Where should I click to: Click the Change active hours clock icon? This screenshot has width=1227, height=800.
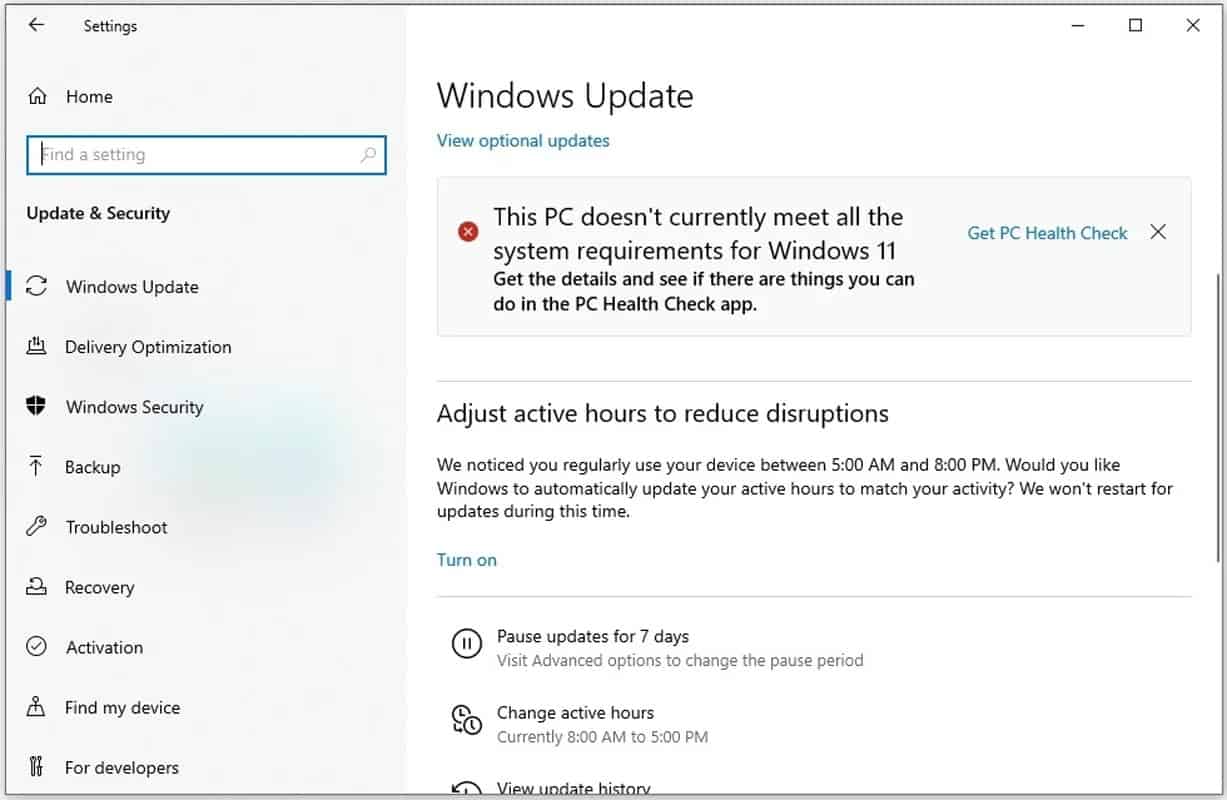click(466, 721)
